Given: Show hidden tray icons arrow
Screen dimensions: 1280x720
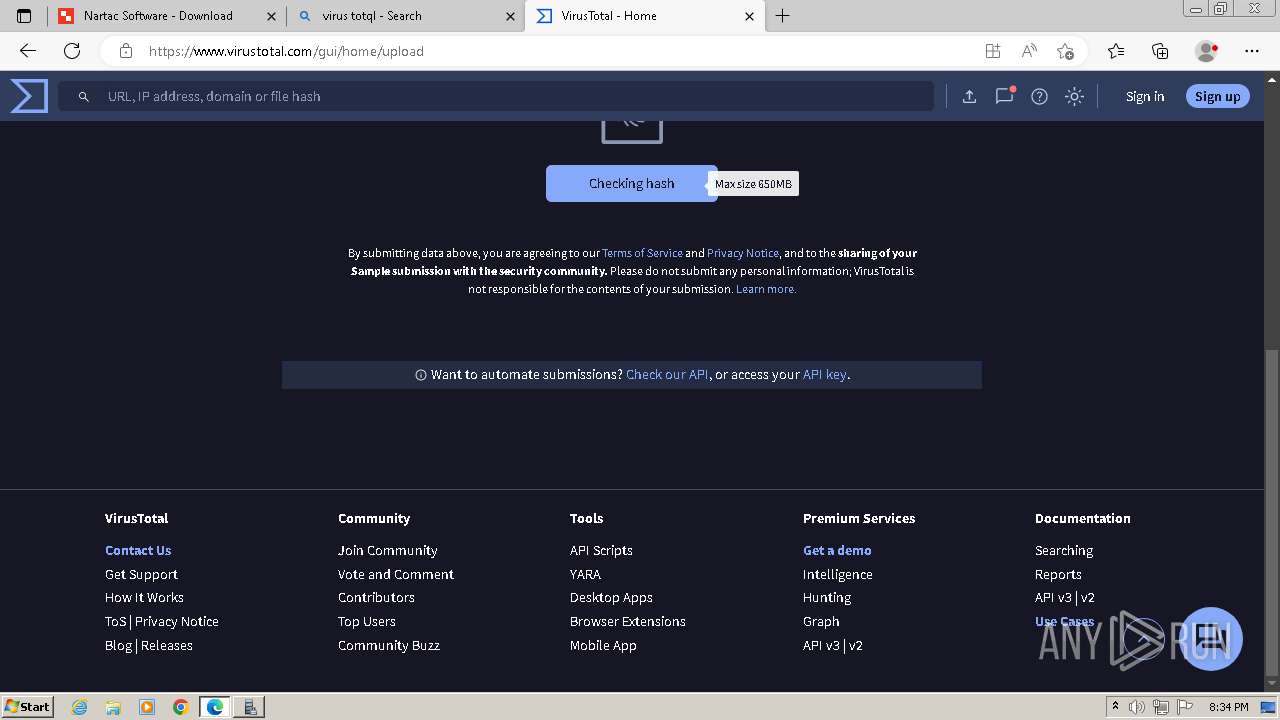Looking at the screenshot, I should pos(1115,707).
